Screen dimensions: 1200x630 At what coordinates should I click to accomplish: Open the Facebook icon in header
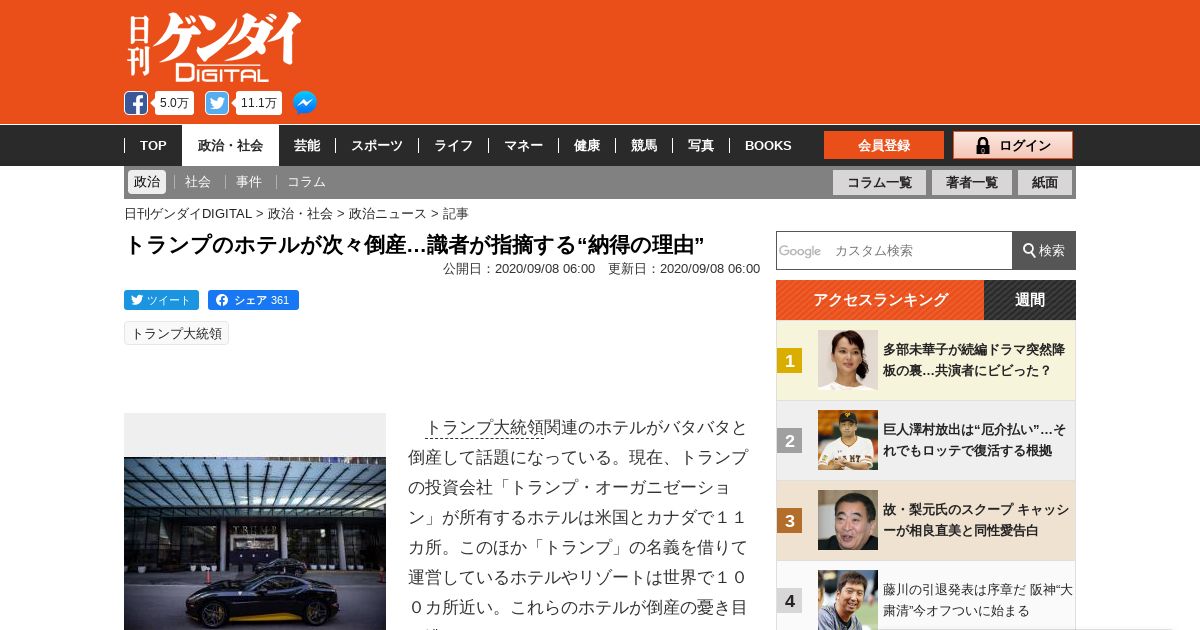[x=136, y=103]
